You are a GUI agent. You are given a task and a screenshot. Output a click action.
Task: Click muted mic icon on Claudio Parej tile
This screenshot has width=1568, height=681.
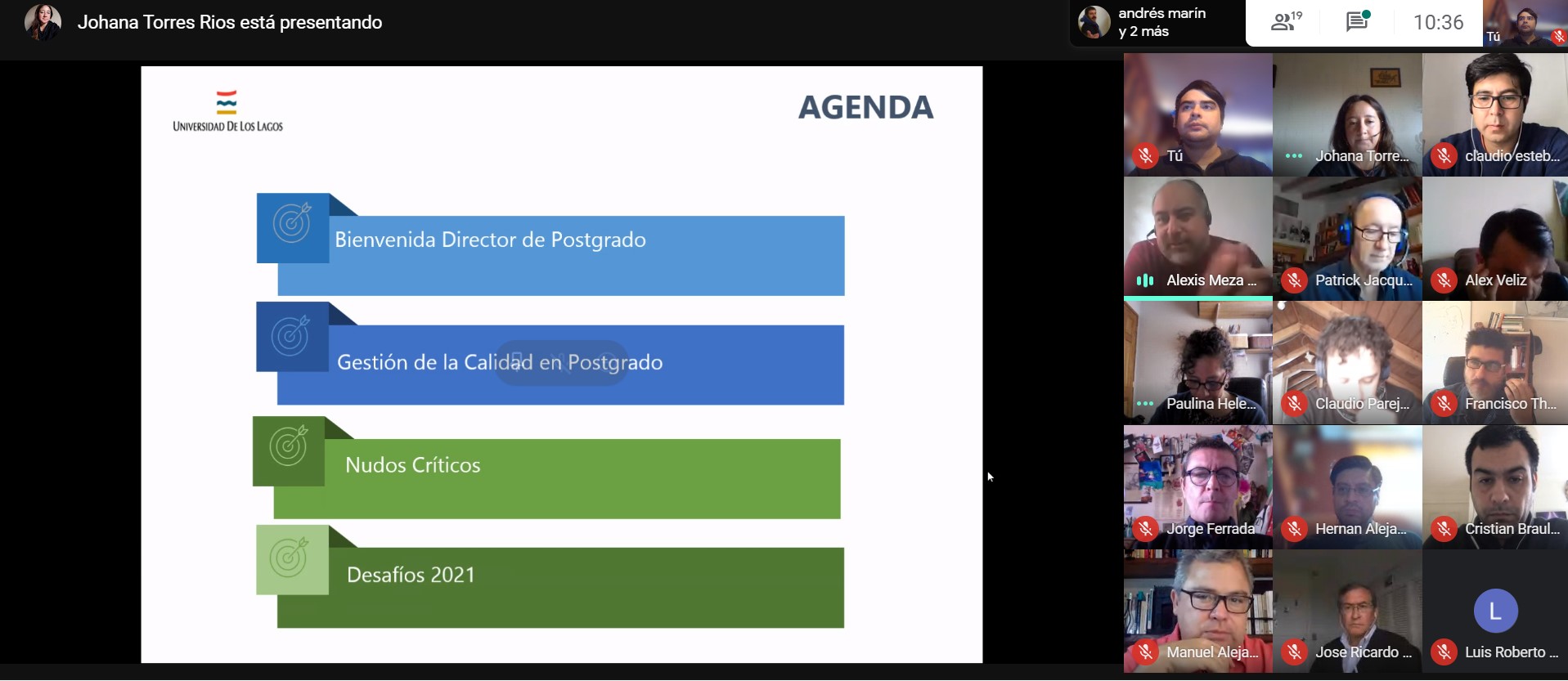(1294, 404)
